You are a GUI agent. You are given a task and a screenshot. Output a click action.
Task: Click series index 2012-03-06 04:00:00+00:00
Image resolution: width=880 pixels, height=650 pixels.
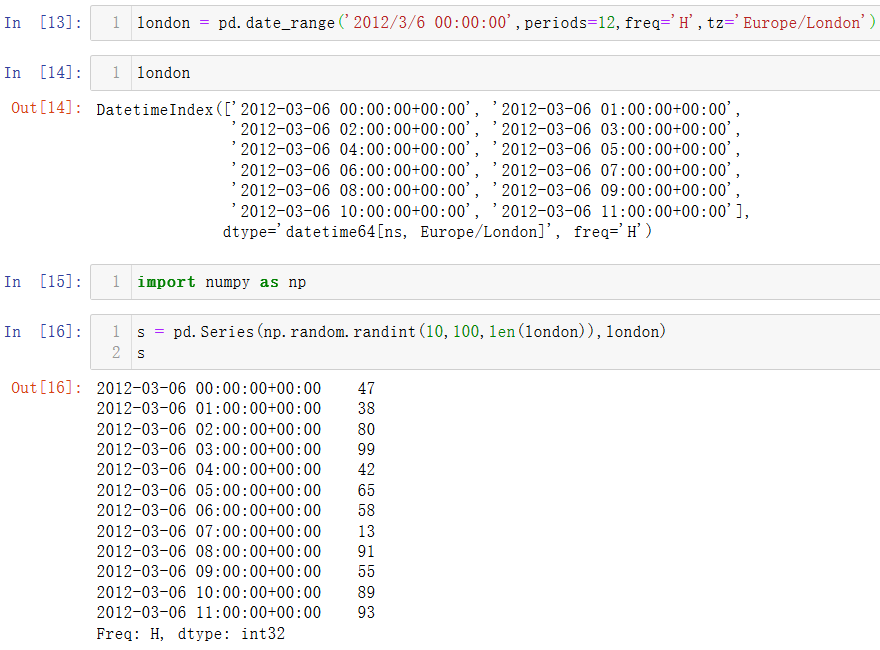(209, 469)
